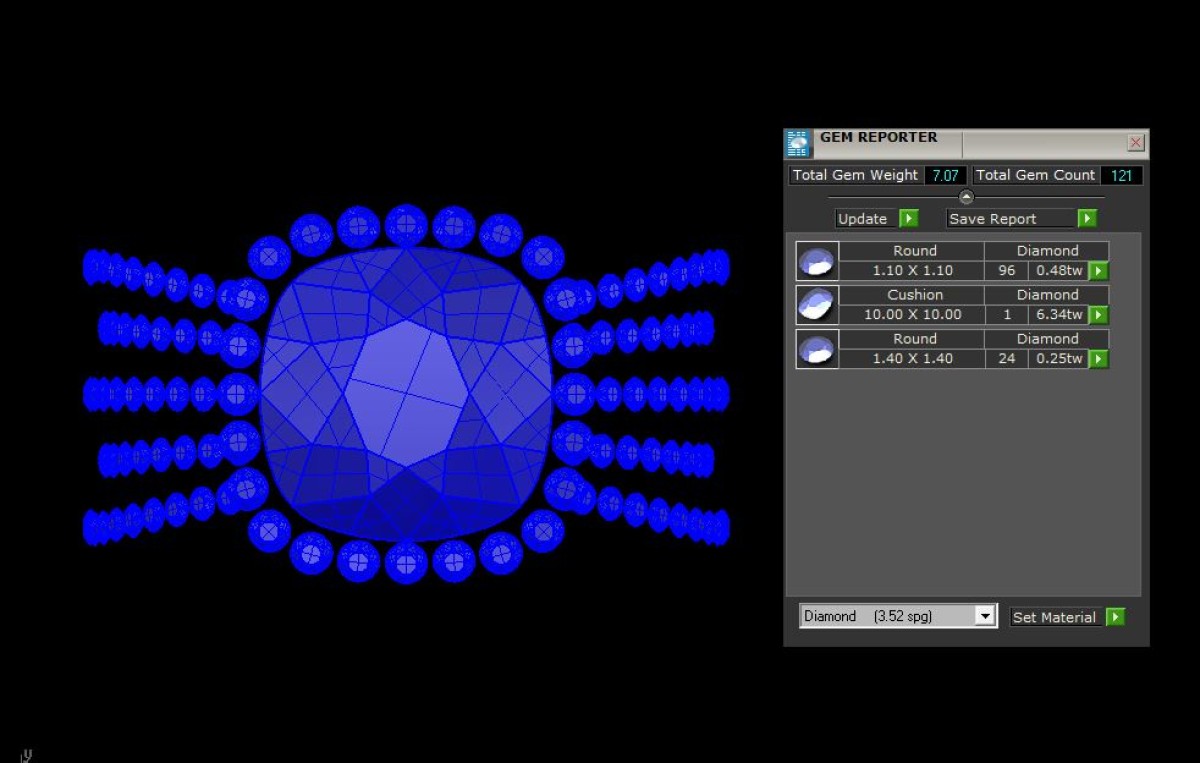The width and height of the screenshot is (1200, 763).
Task: Click the Total Gem Weight value field
Action: pos(945,175)
